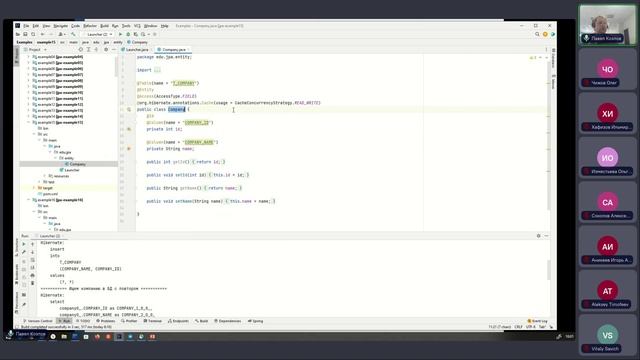Click the Run with Coverage toolbar icon
Viewport: 640px width, 360px height.
coord(136,34)
